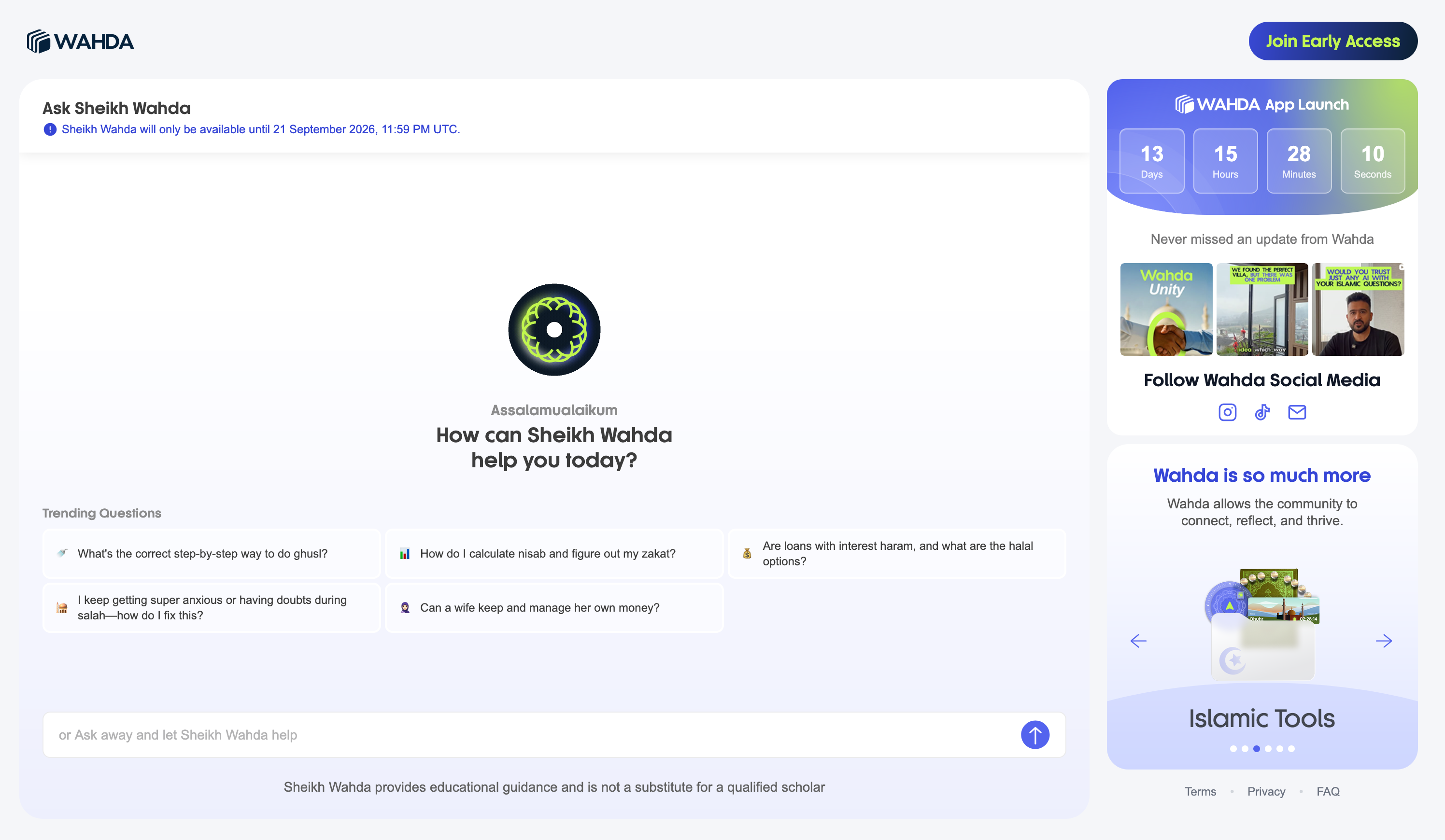Click the WAHDA logo in the header
Screen dimensions: 1445x840
click(x=80, y=41)
